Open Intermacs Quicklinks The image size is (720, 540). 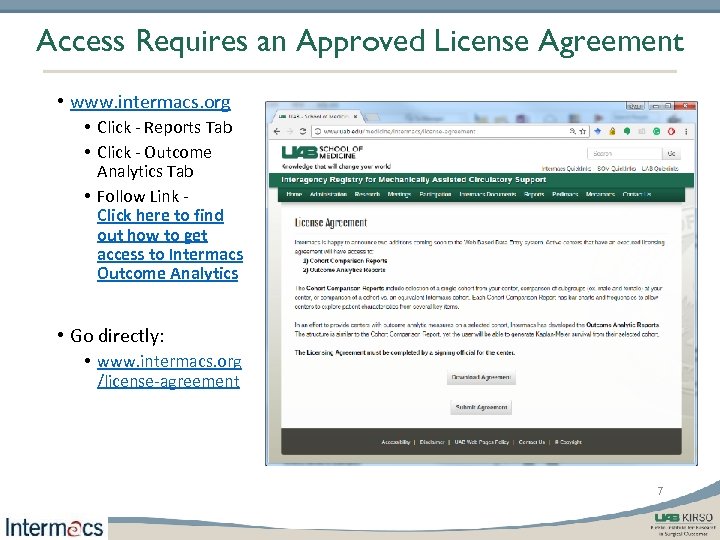(566, 169)
